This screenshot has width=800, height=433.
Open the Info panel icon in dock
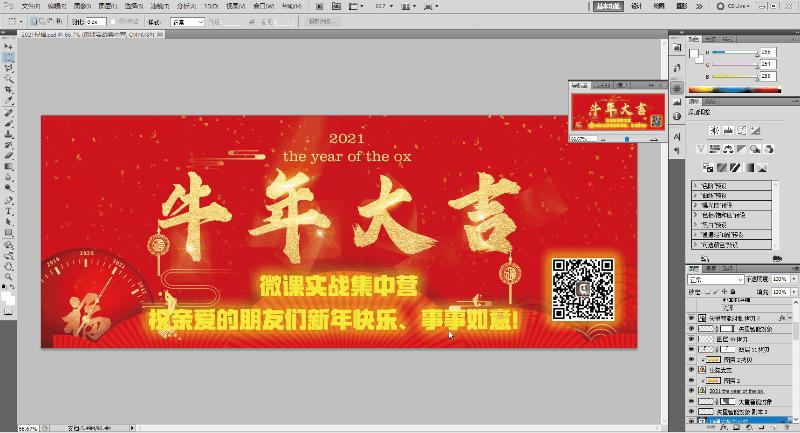677,116
